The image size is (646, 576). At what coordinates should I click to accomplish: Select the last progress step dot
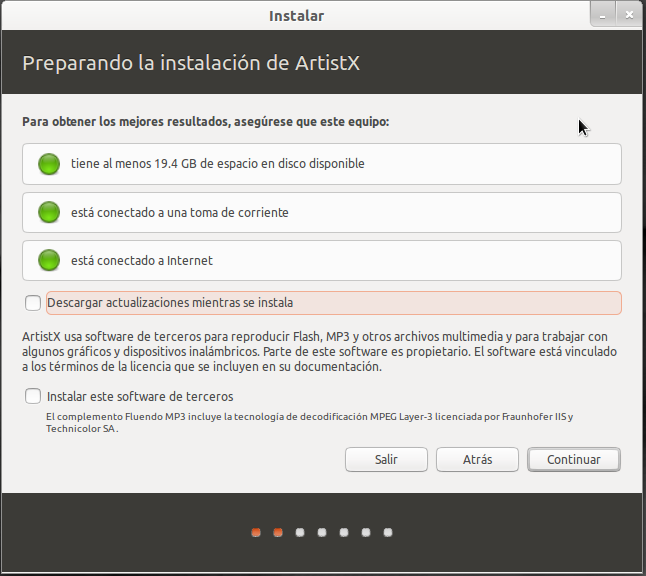pos(388,532)
